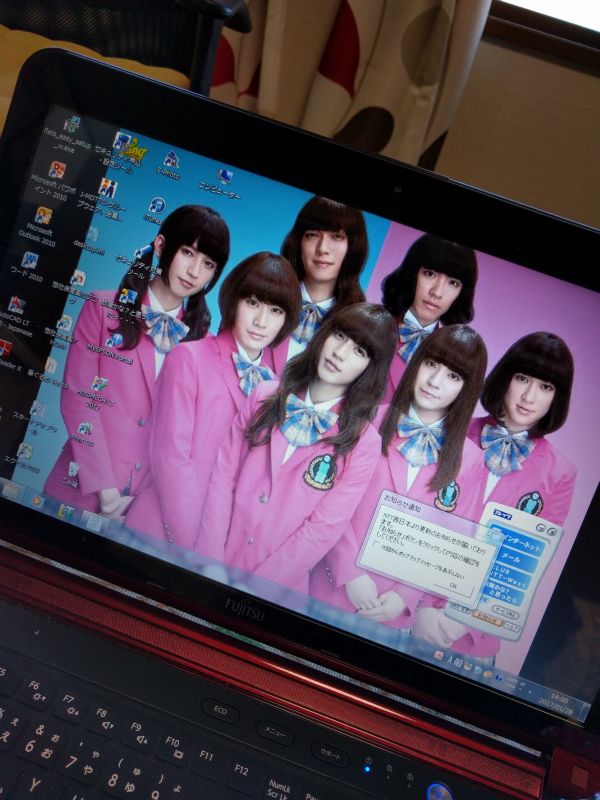The width and height of the screenshot is (600, 800).
Task: Open CLUB NTT-West from フレッツ gadget
Action: (x=509, y=577)
